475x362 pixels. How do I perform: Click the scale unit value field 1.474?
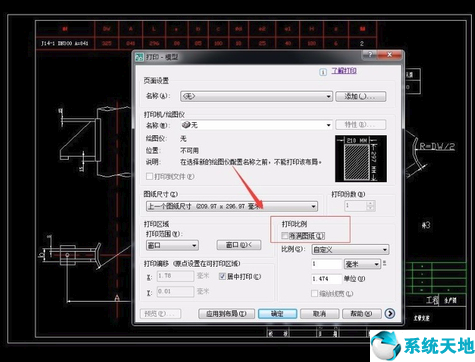[326, 279]
